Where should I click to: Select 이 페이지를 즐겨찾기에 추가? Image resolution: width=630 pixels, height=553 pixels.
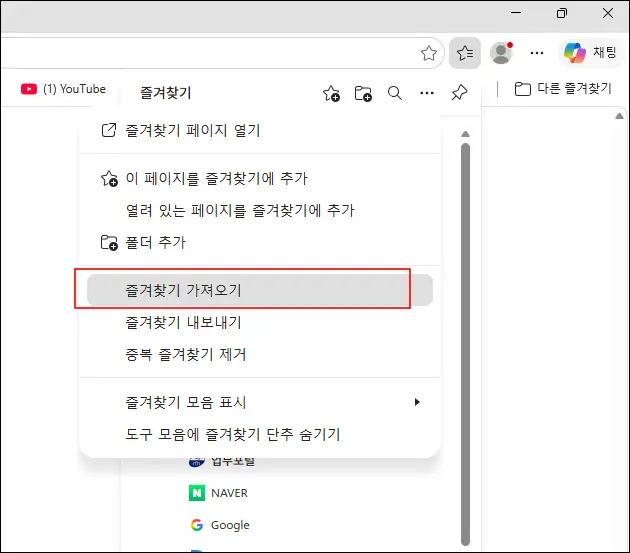tap(260, 178)
